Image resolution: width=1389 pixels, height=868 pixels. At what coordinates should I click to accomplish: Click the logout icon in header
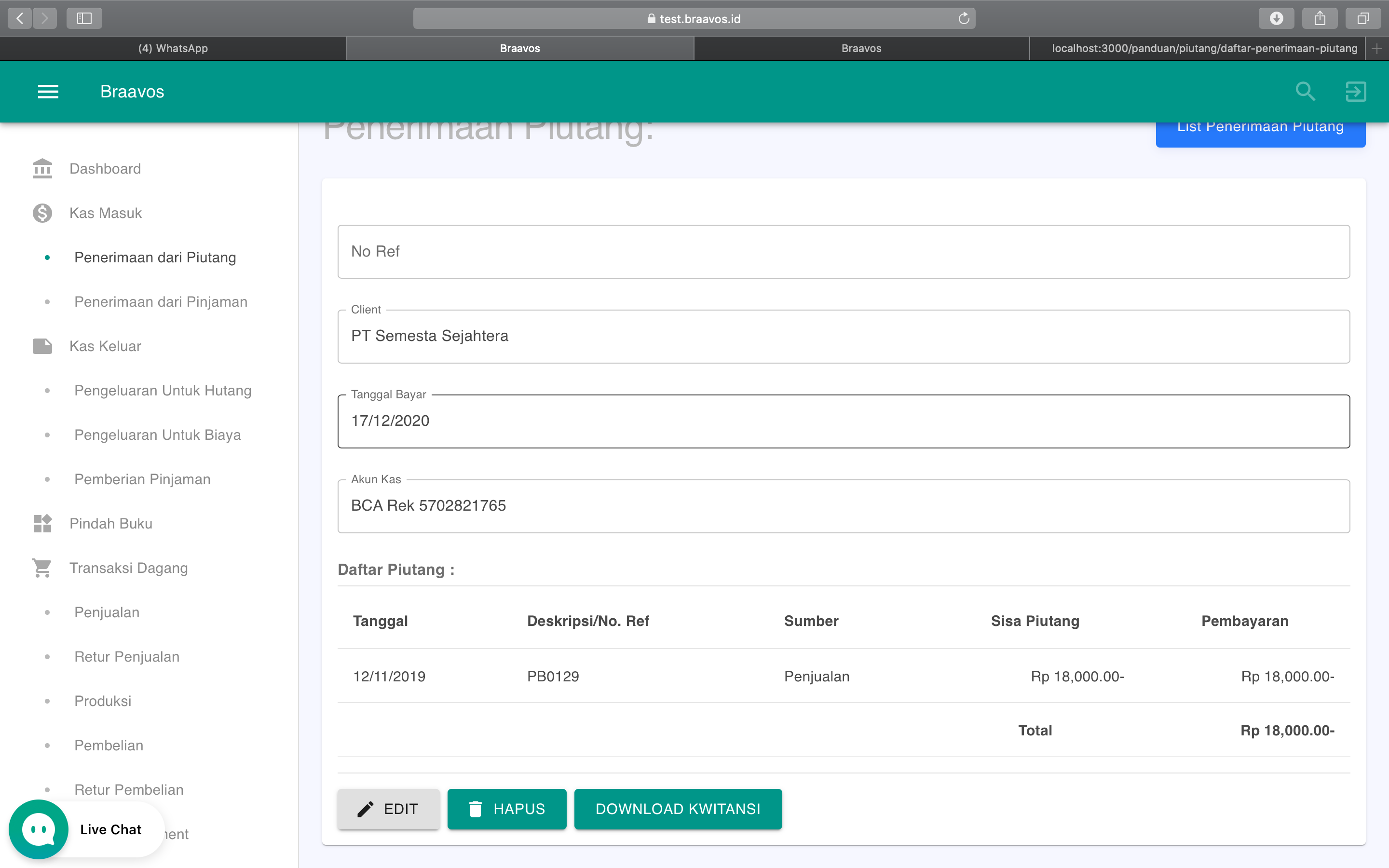coord(1356,91)
